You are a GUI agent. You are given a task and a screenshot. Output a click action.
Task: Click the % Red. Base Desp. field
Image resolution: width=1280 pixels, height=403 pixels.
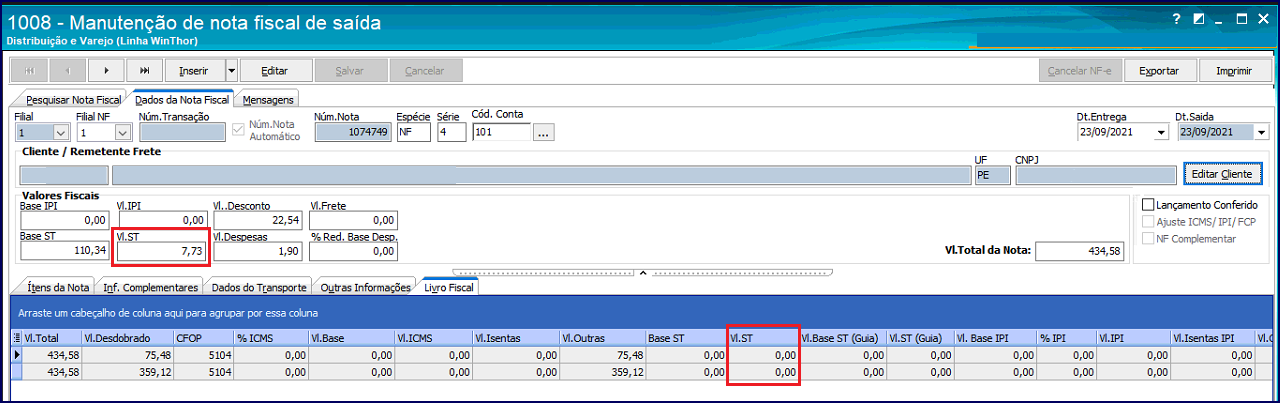point(354,252)
